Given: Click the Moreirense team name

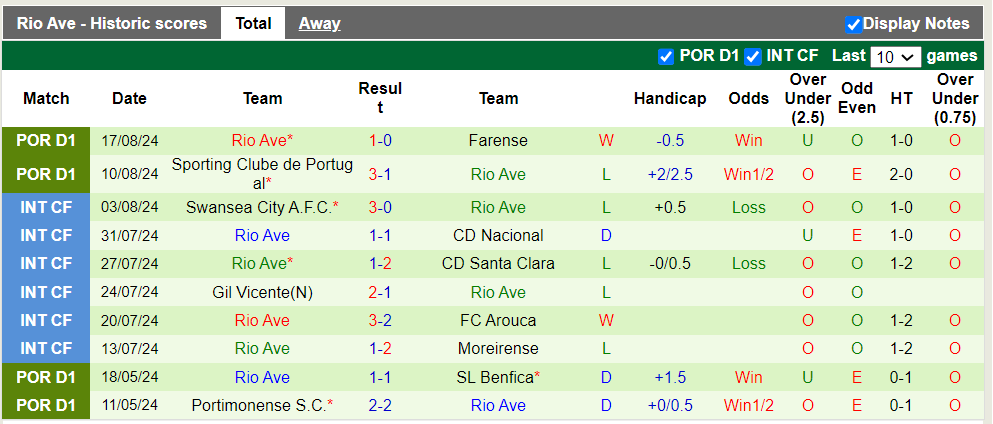Looking at the screenshot, I should [x=498, y=349].
